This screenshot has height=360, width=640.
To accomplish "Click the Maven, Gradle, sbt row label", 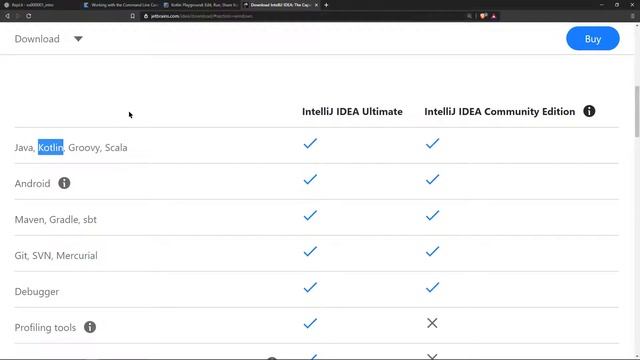I will [56, 220].
